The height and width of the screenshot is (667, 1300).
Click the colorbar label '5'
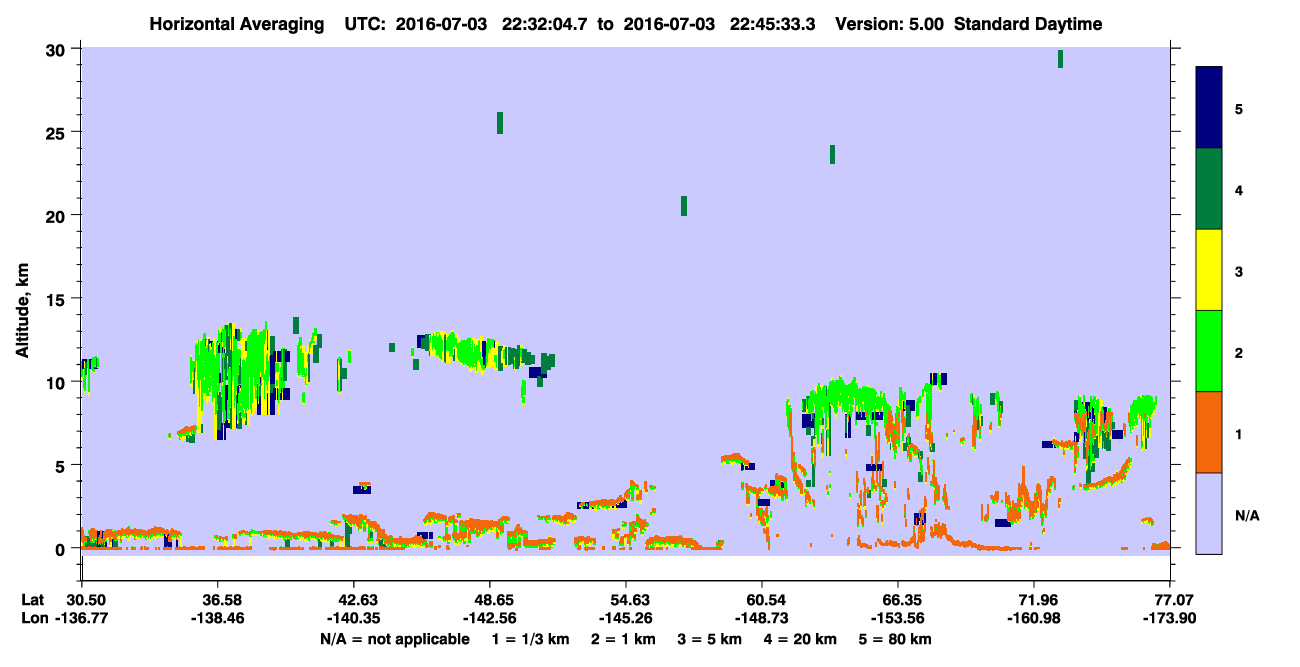1239,109
